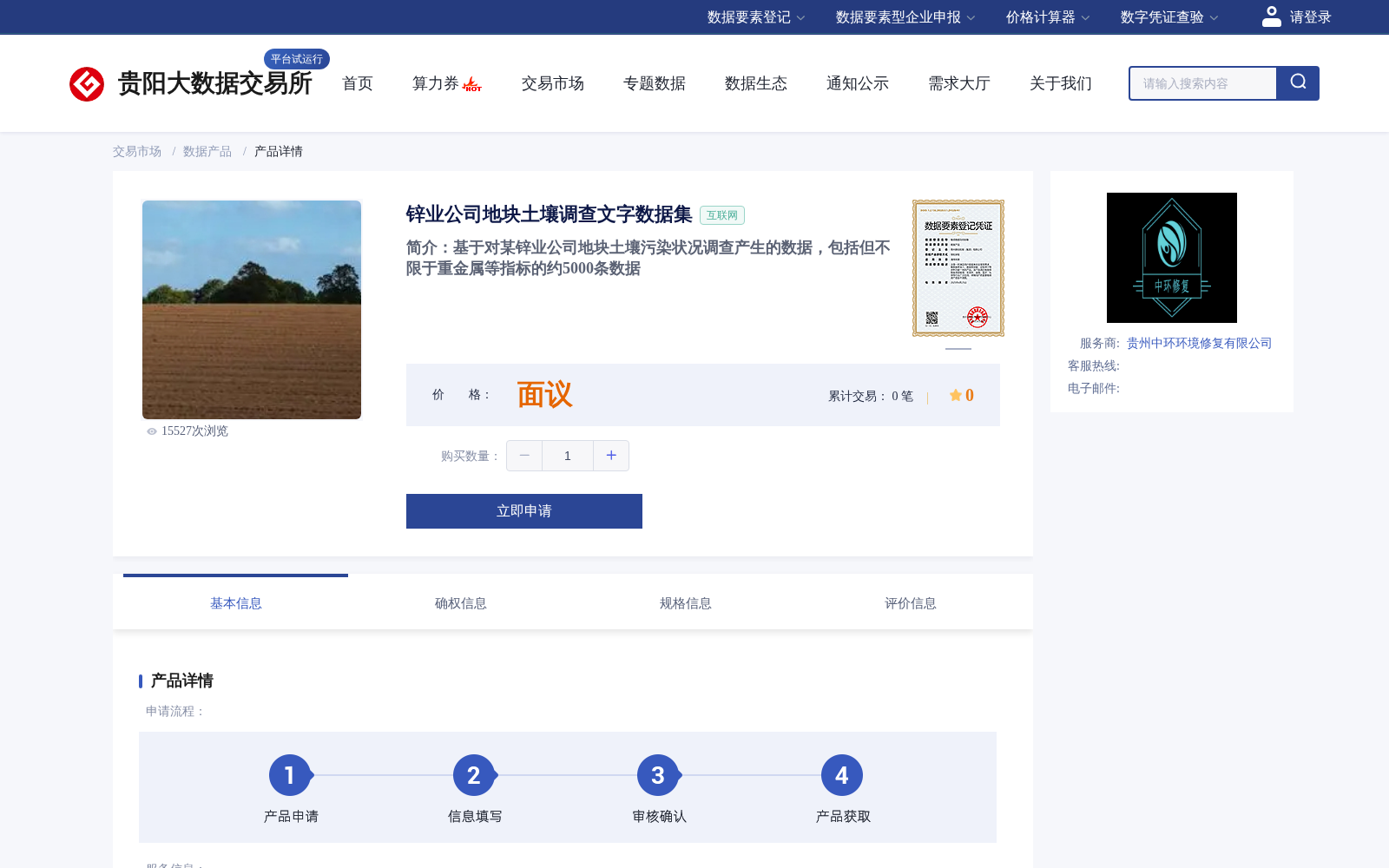Open 交易市场 navigation item
Viewport: 1389px width, 868px height.
point(553,83)
